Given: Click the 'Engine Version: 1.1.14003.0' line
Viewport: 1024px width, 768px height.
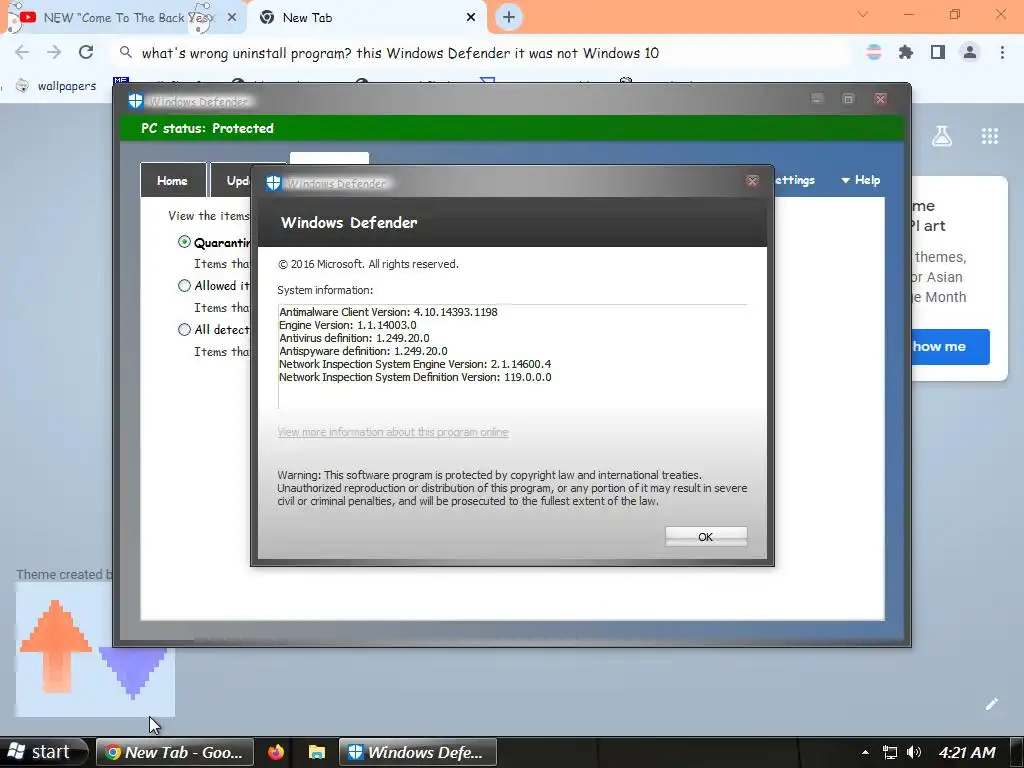Looking at the screenshot, I should tap(347, 325).
